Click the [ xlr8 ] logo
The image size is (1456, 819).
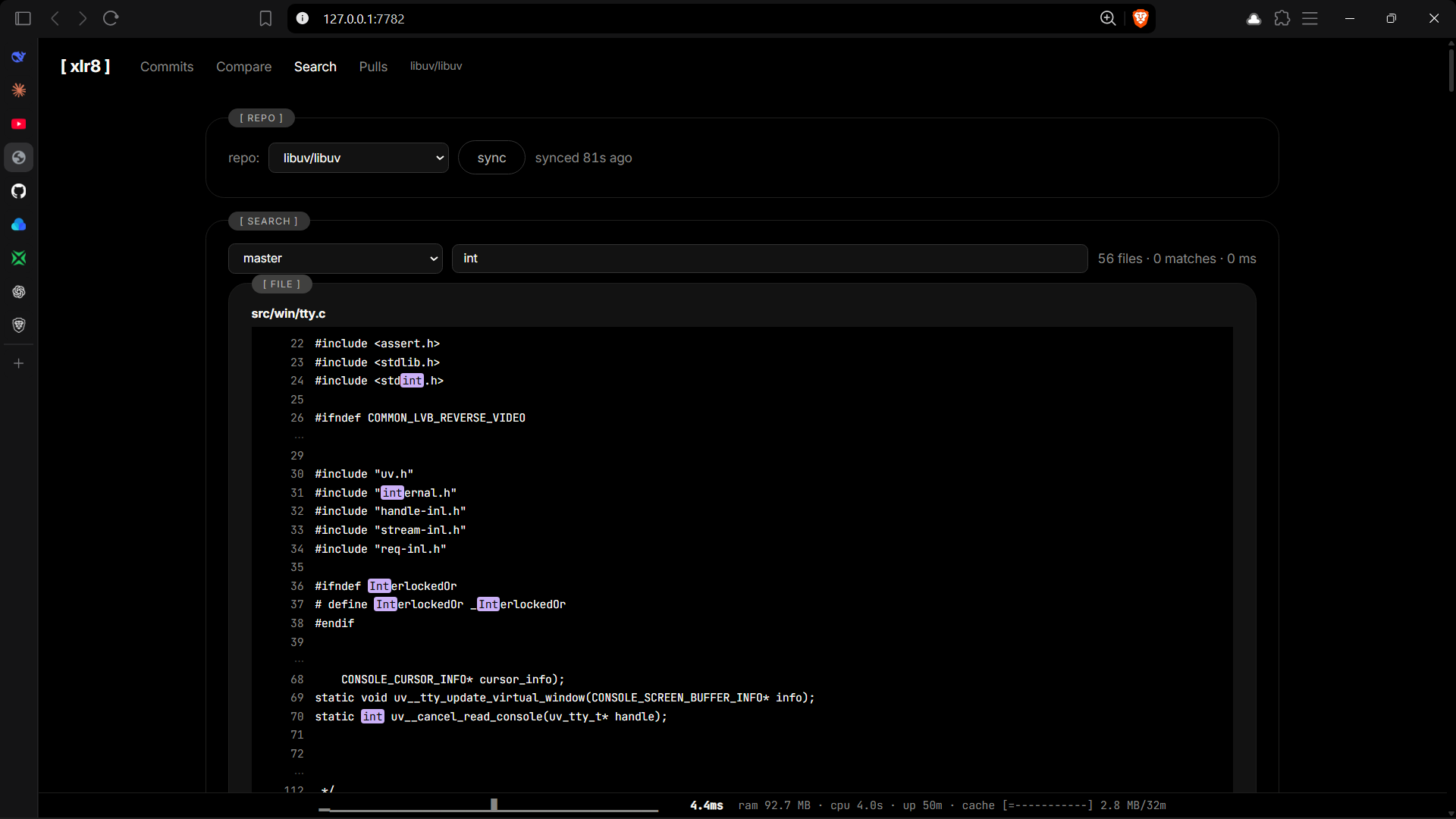click(x=86, y=66)
